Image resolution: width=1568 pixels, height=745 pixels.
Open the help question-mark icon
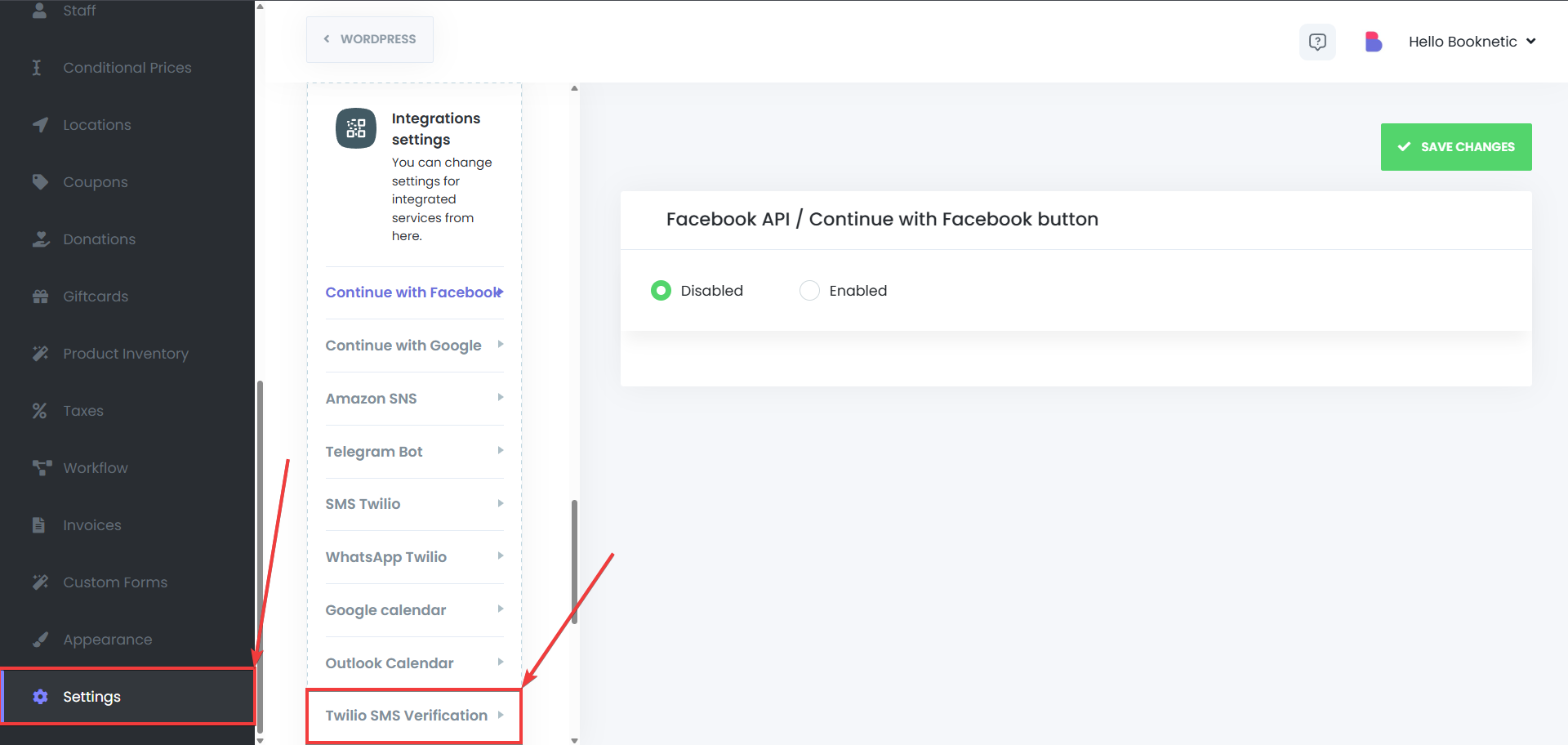point(1317,42)
